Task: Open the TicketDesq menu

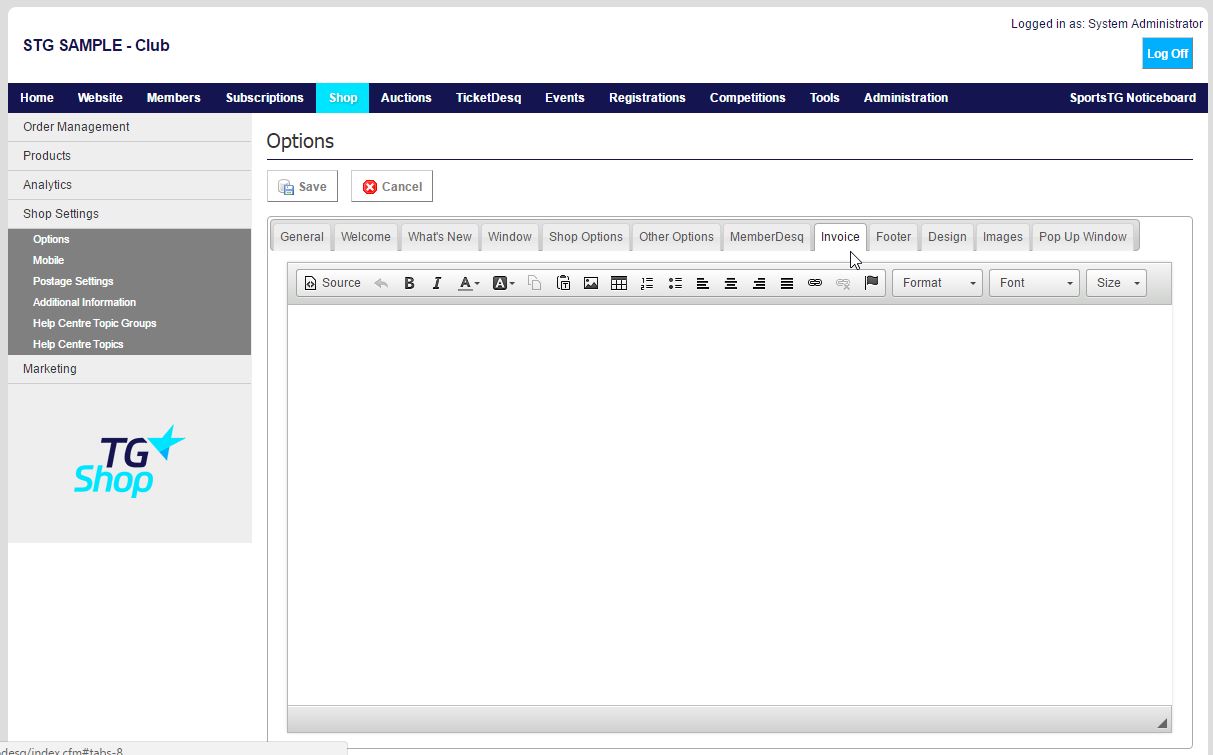Action: click(489, 98)
